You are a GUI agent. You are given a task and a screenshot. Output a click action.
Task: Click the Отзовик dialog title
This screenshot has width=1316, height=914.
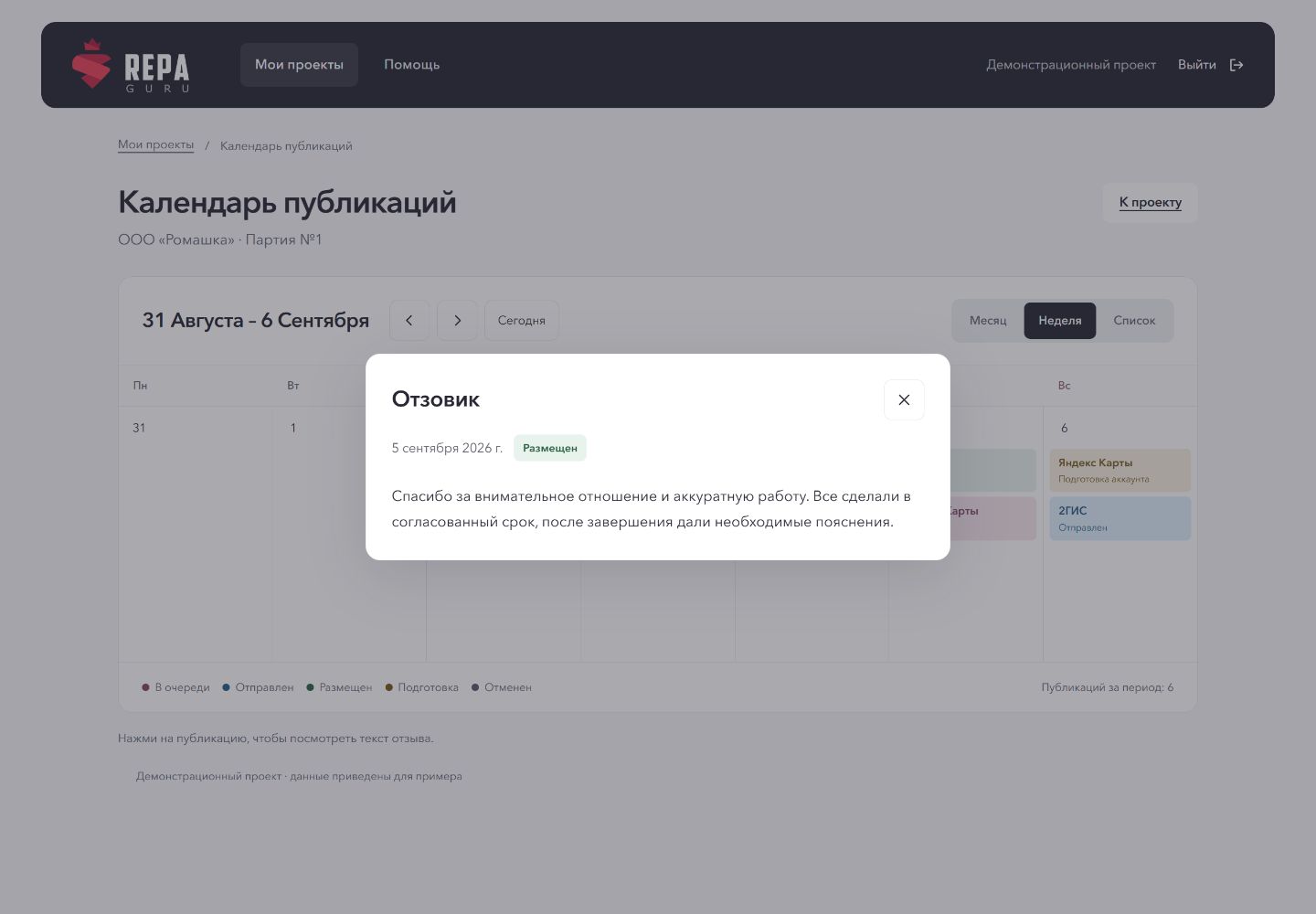pyautogui.click(x=435, y=399)
